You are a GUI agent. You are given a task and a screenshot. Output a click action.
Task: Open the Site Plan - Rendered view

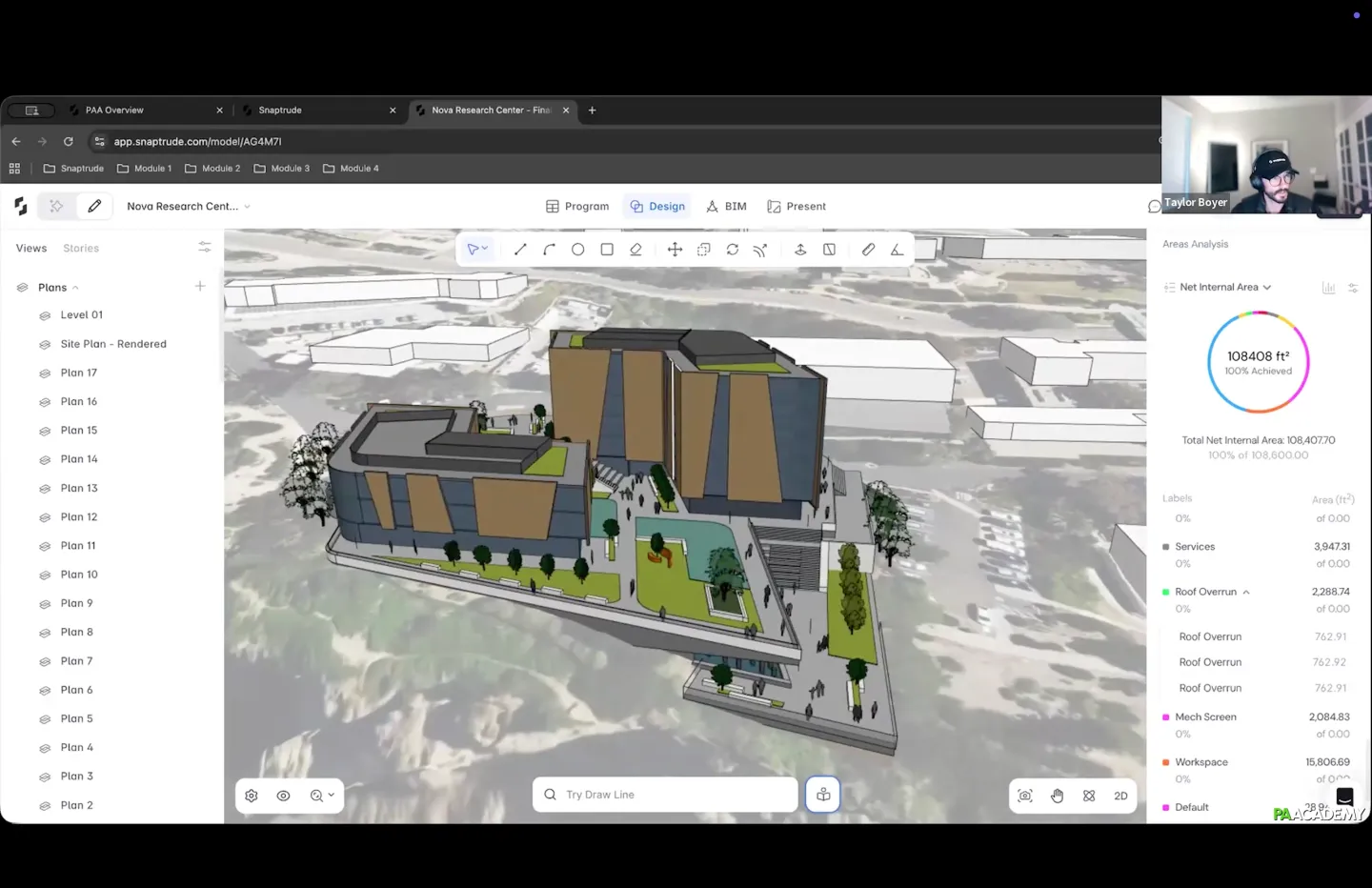[113, 344]
